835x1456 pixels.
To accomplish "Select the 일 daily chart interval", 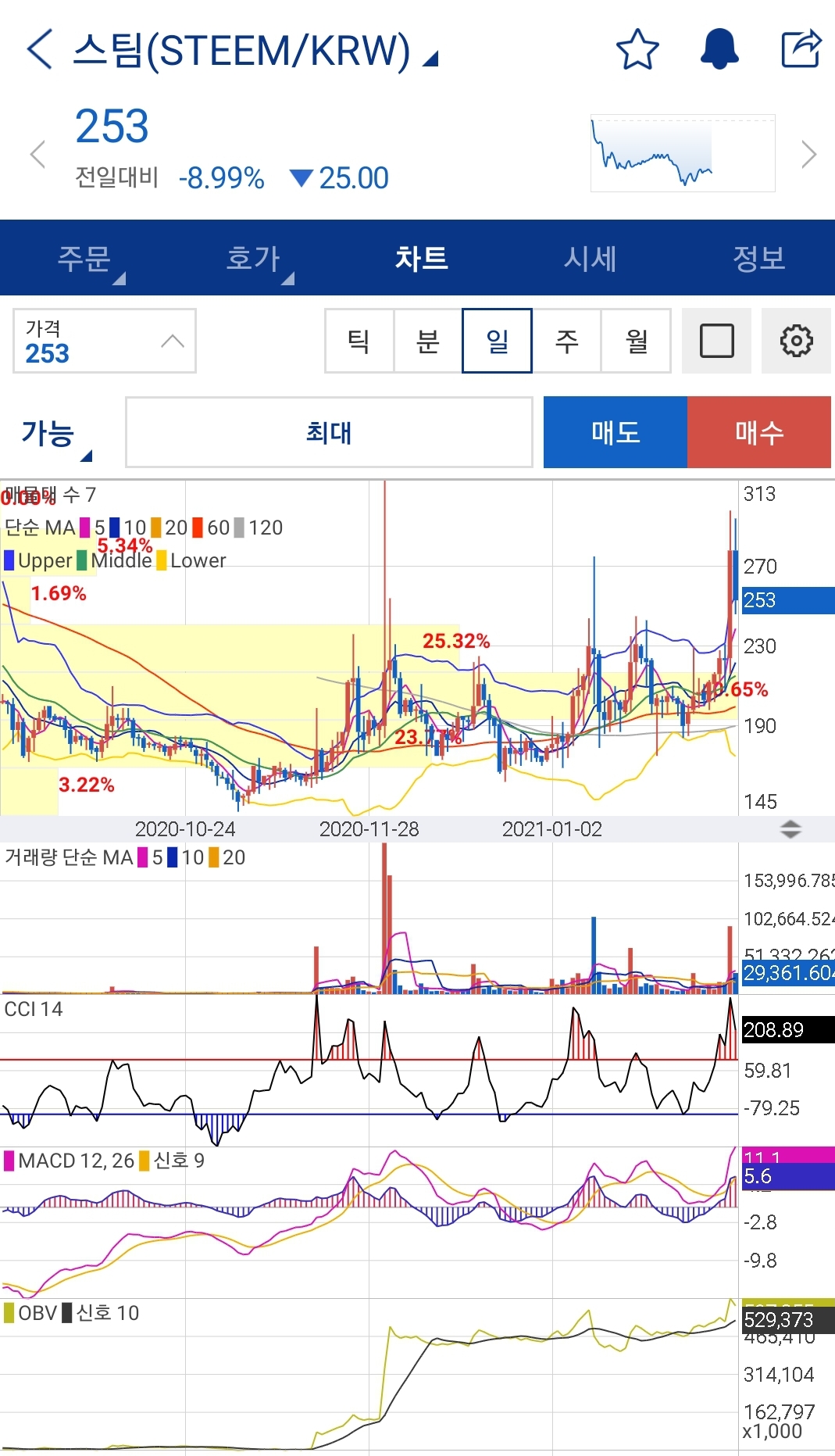I will point(497,341).
